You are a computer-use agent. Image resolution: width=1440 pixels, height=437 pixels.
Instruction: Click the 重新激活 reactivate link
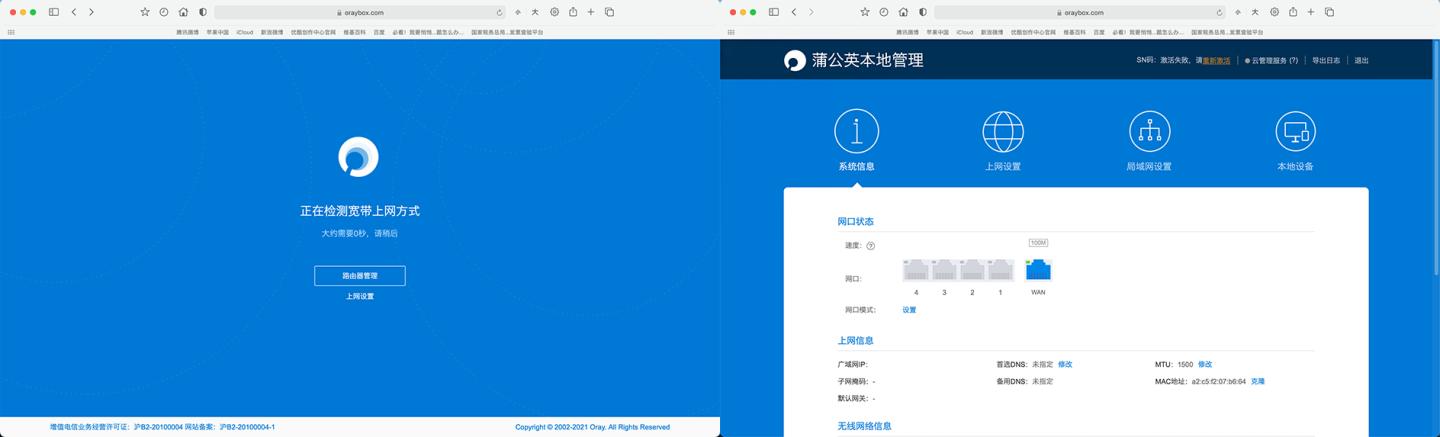pyautogui.click(x=1216, y=61)
